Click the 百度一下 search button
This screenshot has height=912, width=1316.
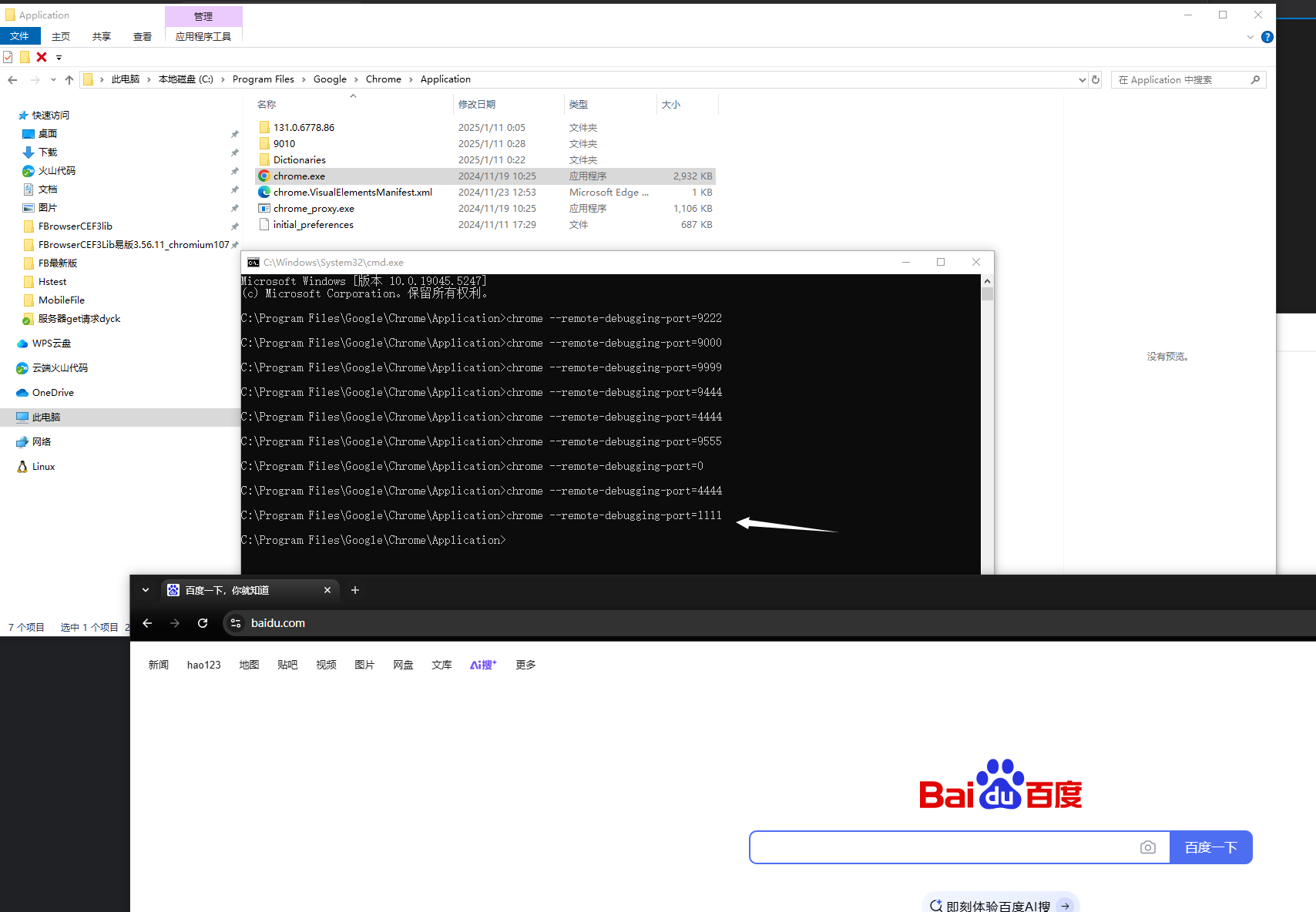click(x=1210, y=847)
